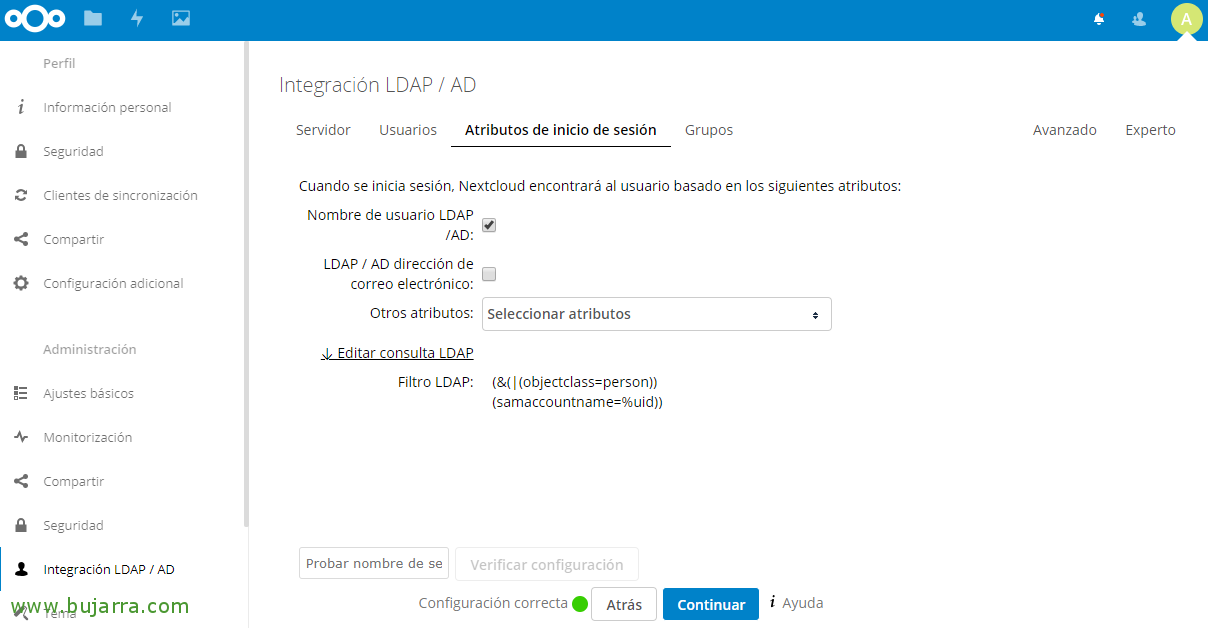Click the list icon for Ajustes básicos

click(x=20, y=393)
